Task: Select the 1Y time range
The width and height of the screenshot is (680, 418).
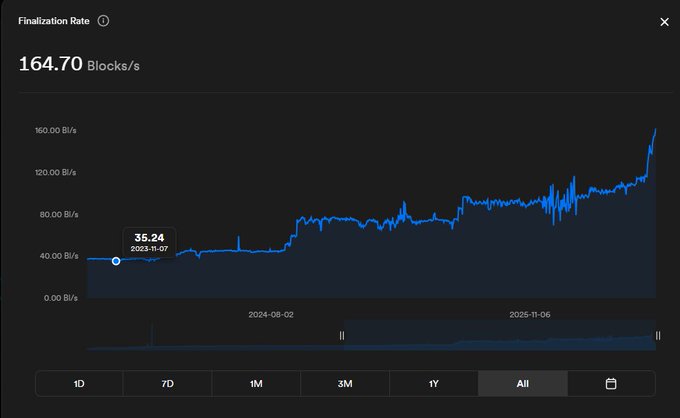Action: pos(434,384)
